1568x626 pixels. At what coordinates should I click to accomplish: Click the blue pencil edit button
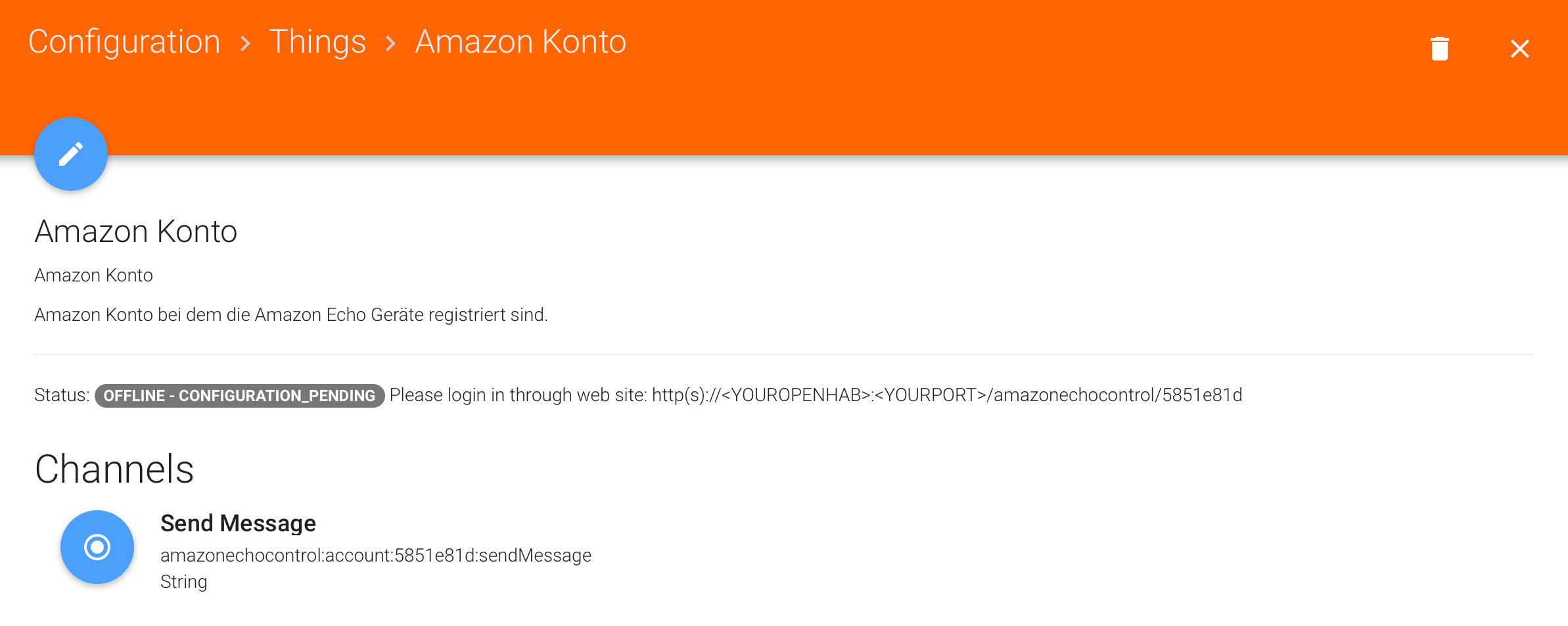tap(71, 154)
